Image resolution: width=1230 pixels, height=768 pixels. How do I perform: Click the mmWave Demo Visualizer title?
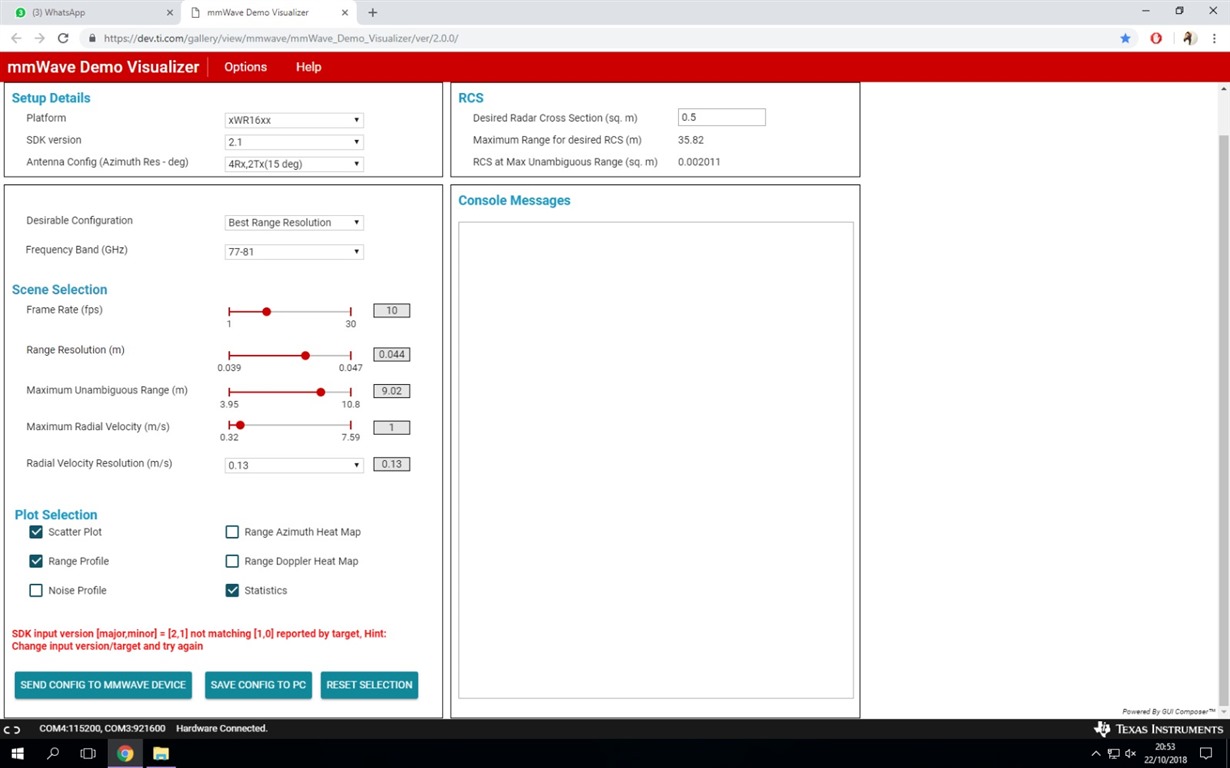point(104,67)
